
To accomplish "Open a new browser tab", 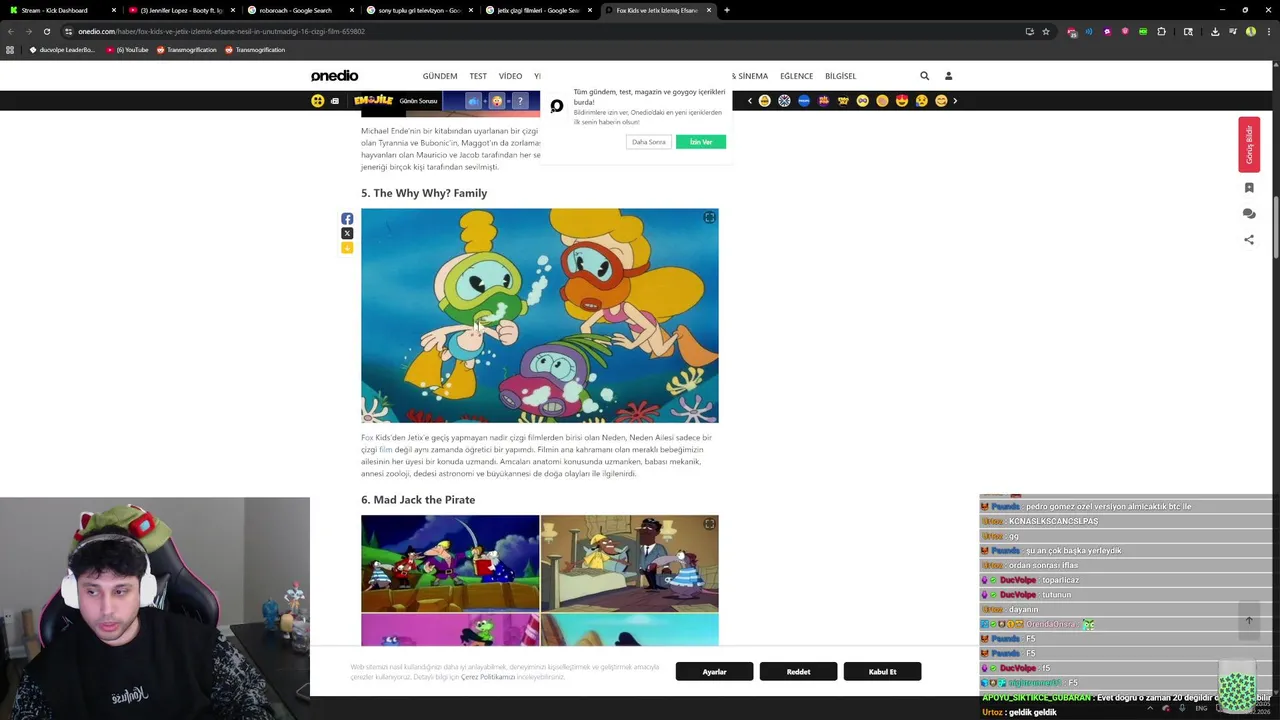I will pos(726,10).
